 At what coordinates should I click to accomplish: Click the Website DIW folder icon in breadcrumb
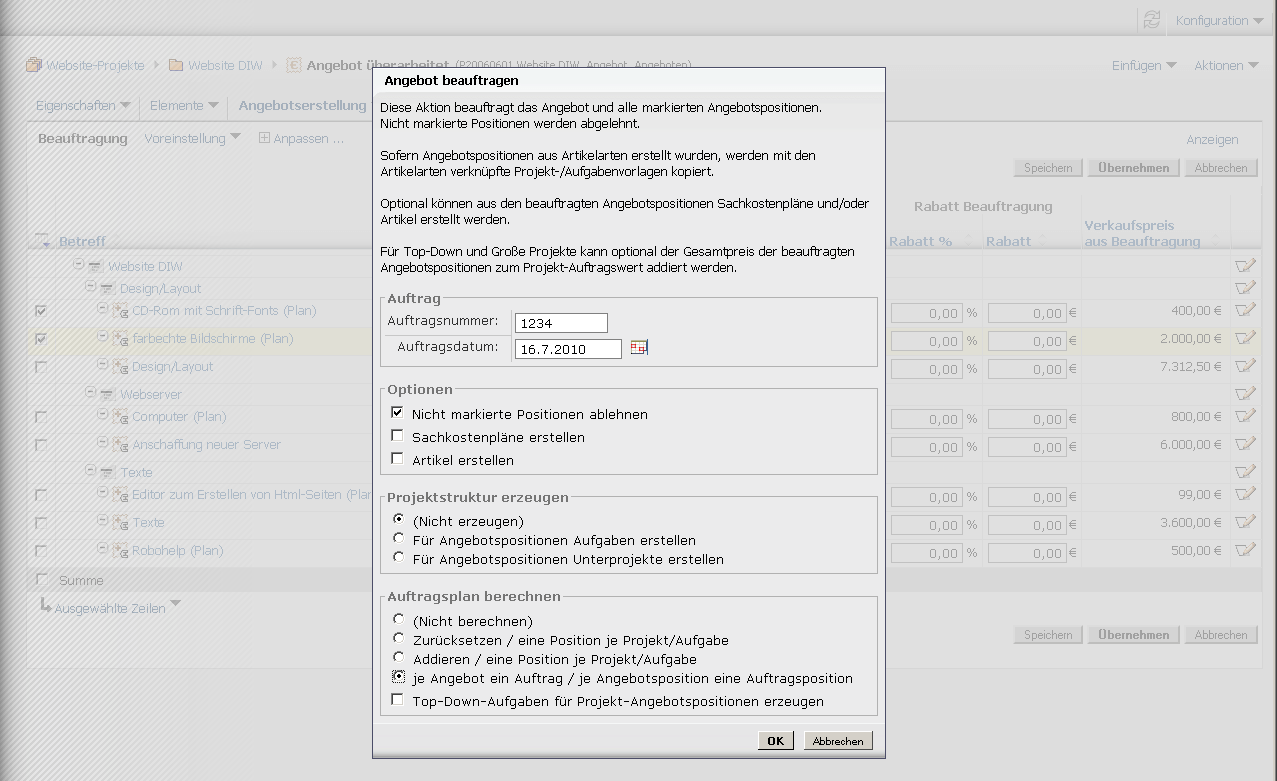pyautogui.click(x=176, y=66)
